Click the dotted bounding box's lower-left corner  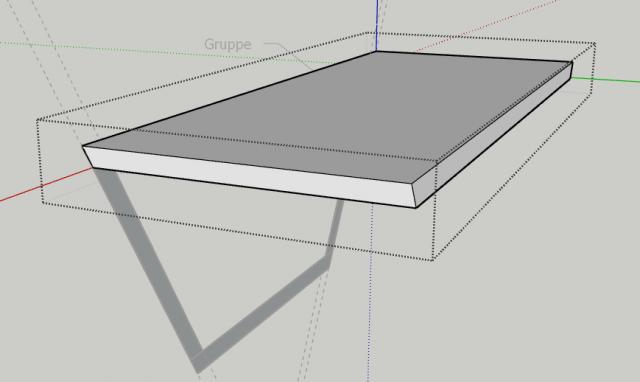pyautogui.click(x=42, y=203)
